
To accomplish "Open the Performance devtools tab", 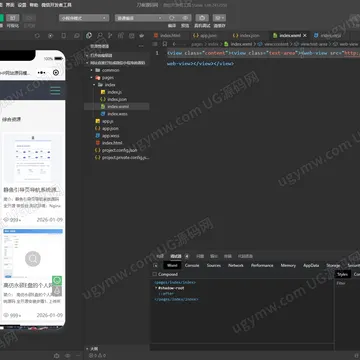I will [x=262, y=265].
